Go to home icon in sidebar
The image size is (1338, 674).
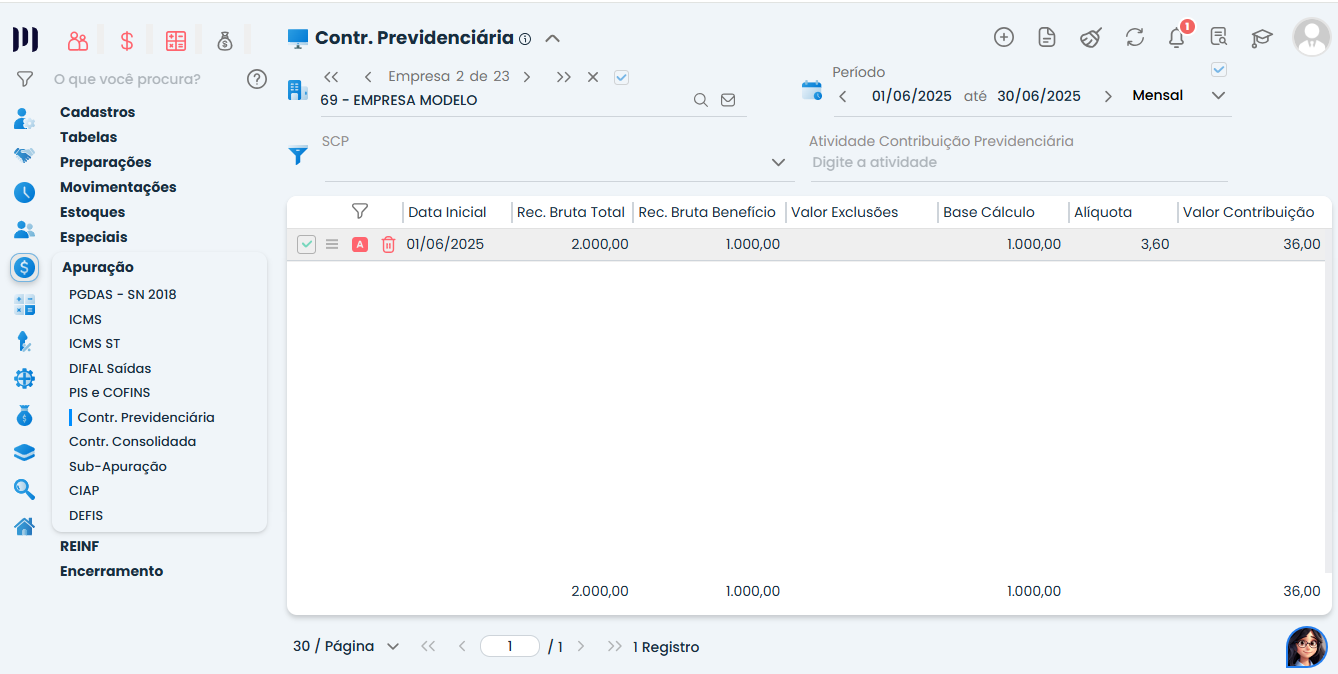(24, 526)
